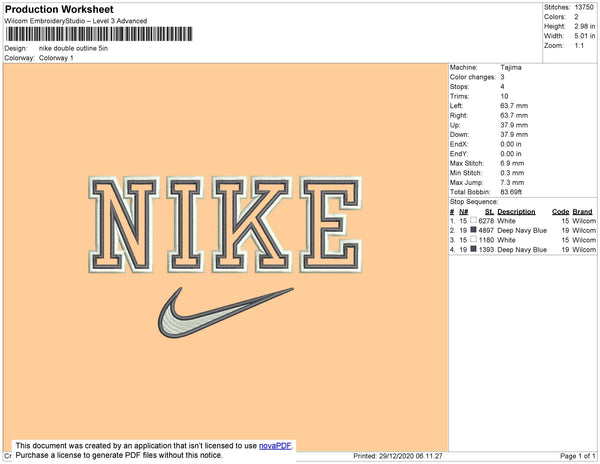Select the 'Stop Sequence:' heading
Image resolution: width=600 pixels, height=464 pixels.
pos(474,202)
